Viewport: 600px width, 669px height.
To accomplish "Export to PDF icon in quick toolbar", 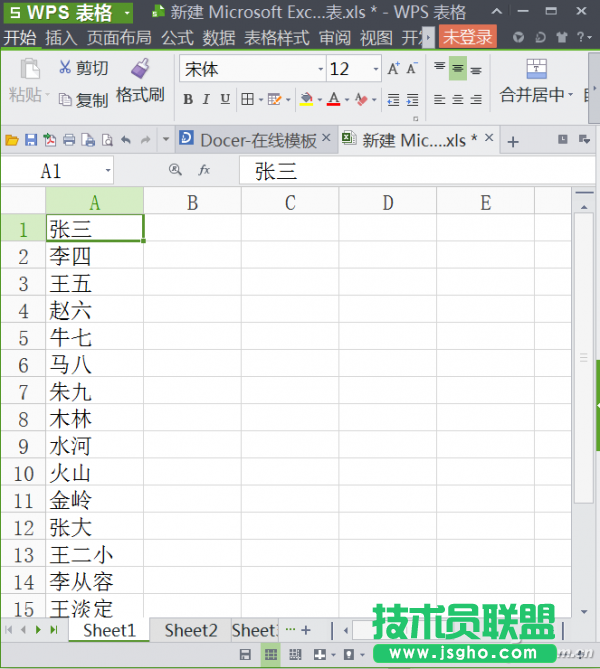I will [50, 140].
